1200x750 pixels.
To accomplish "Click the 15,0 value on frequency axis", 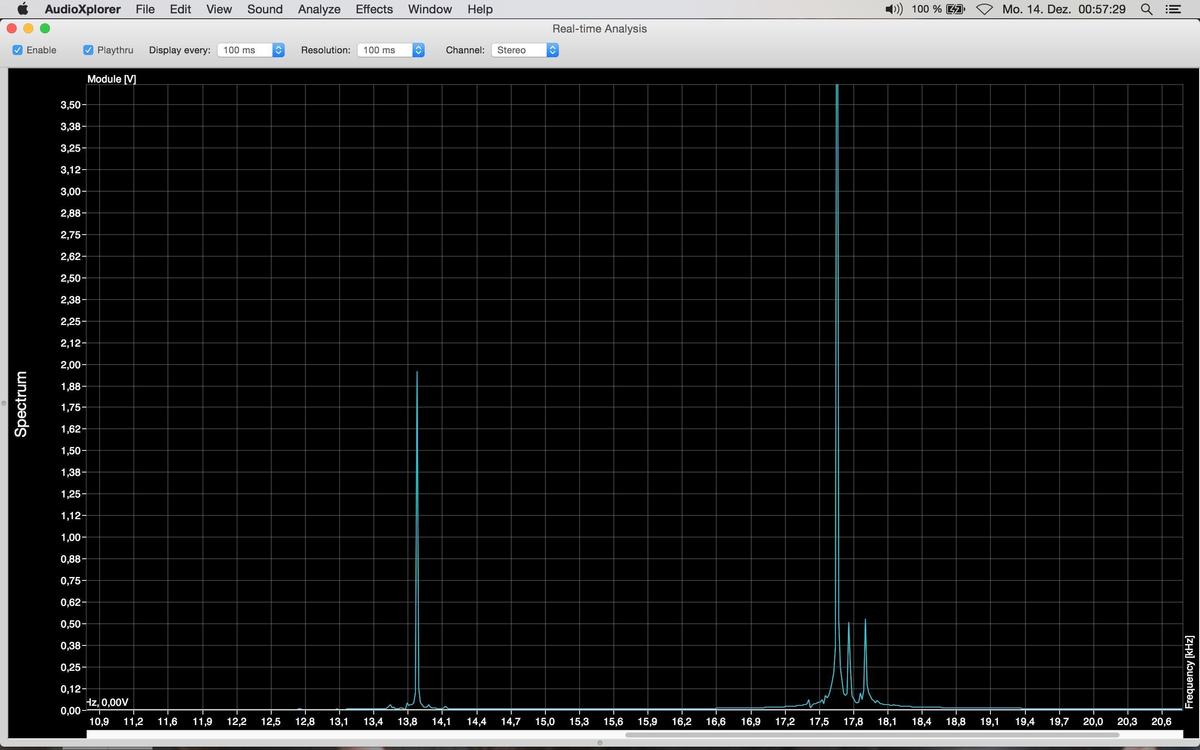I will 545,721.
